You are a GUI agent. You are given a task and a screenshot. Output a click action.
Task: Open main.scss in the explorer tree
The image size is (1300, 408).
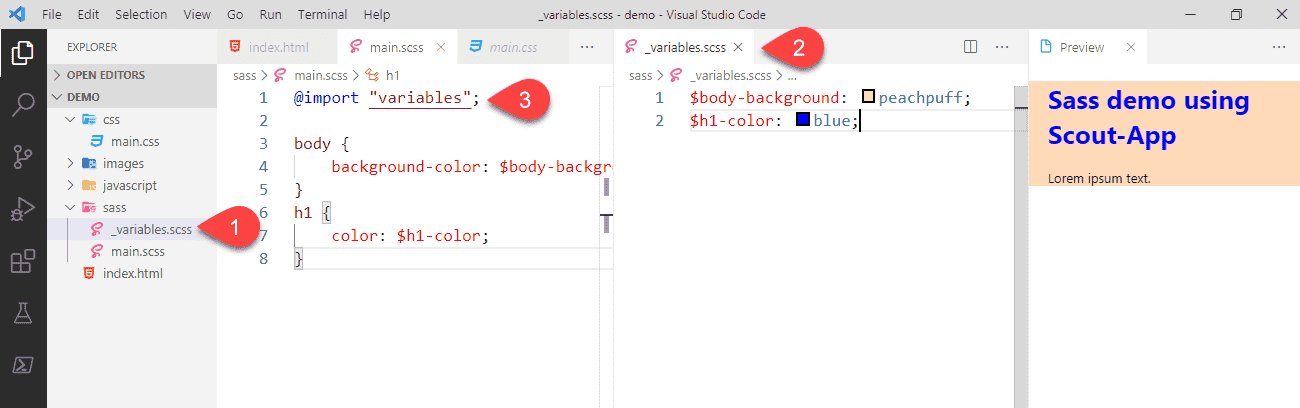click(x=132, y=251)
